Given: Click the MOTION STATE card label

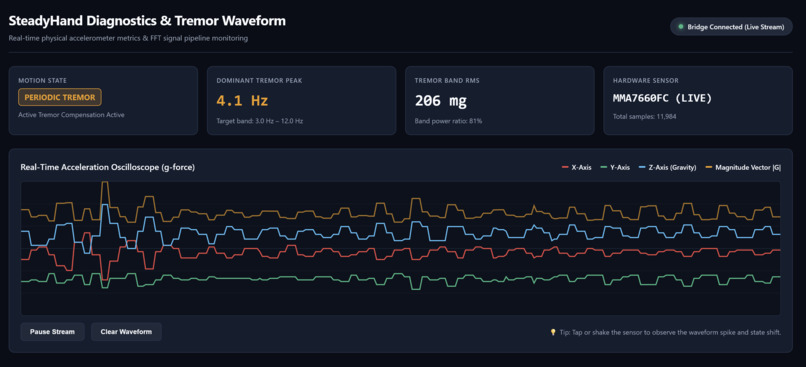Looking at the screenshot, I should pyautogui.click(x=43, y=80).
